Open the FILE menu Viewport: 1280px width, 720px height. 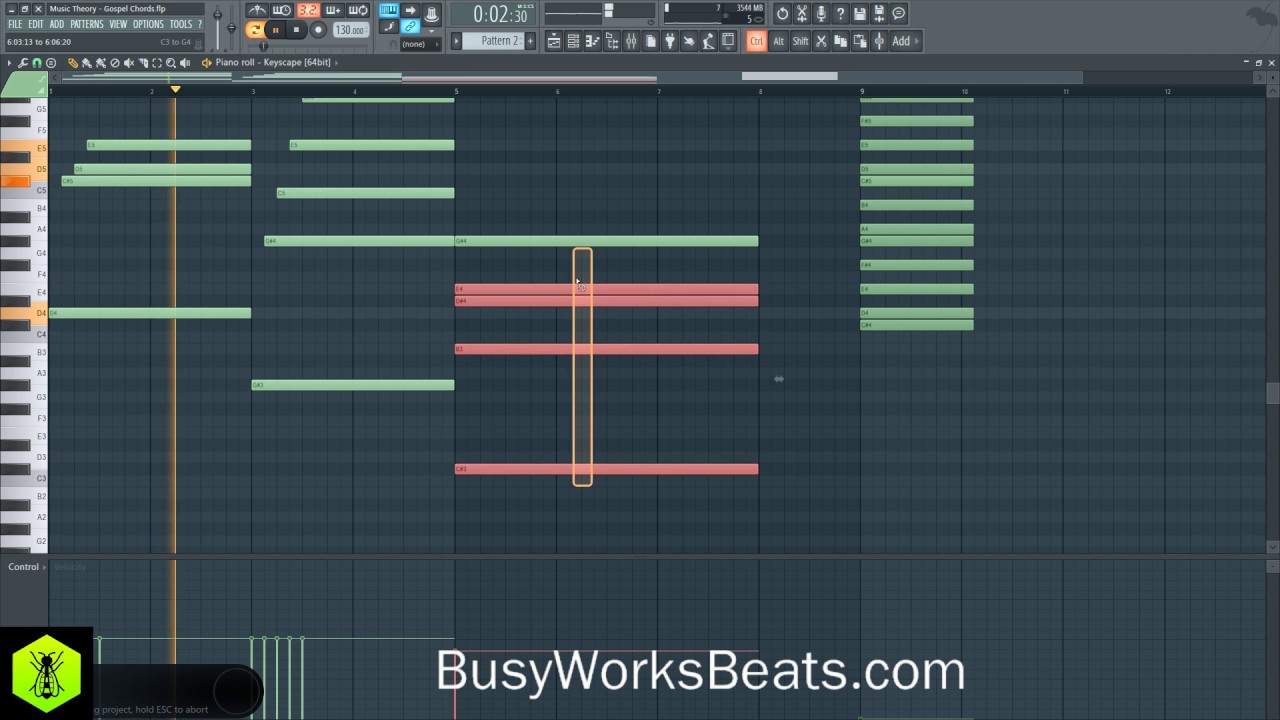(15, 24)
